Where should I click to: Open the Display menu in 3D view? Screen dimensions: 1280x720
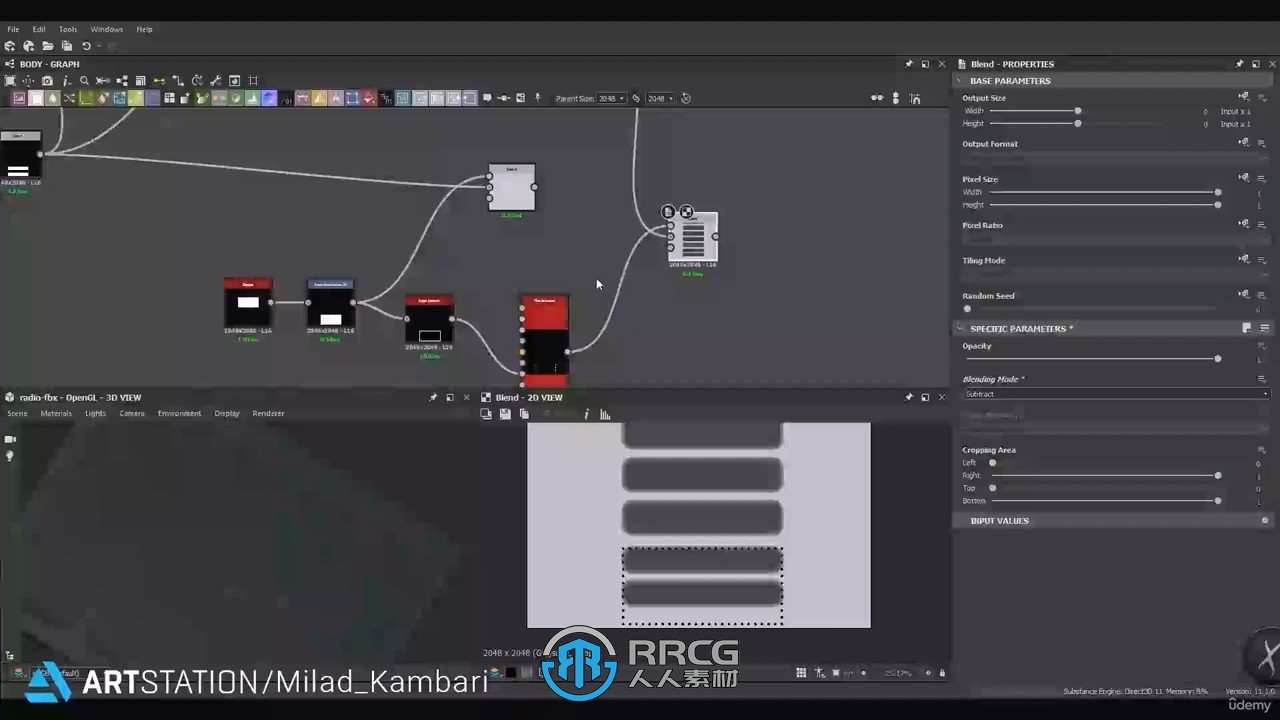227,413
